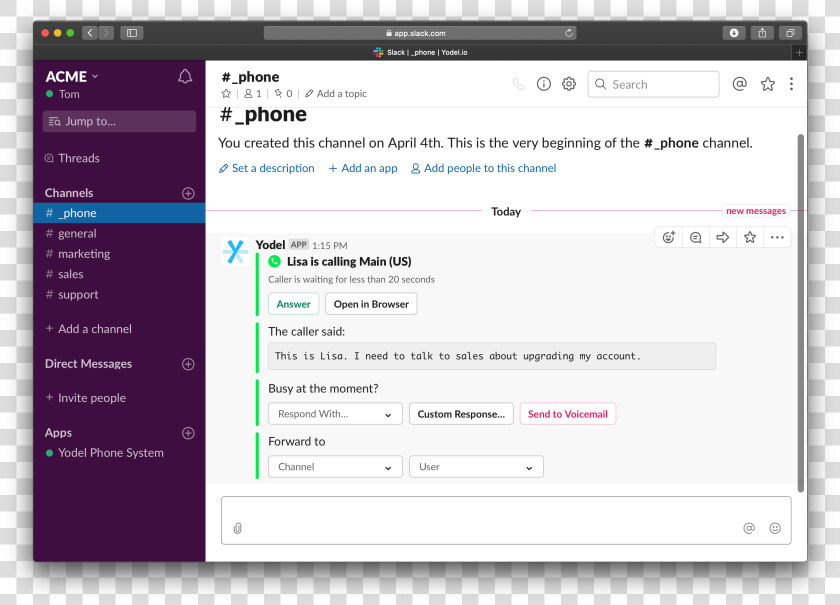Screen dimensions: 840x605
Task: Star the #_phone channel under title
Action: coord(226,94)
